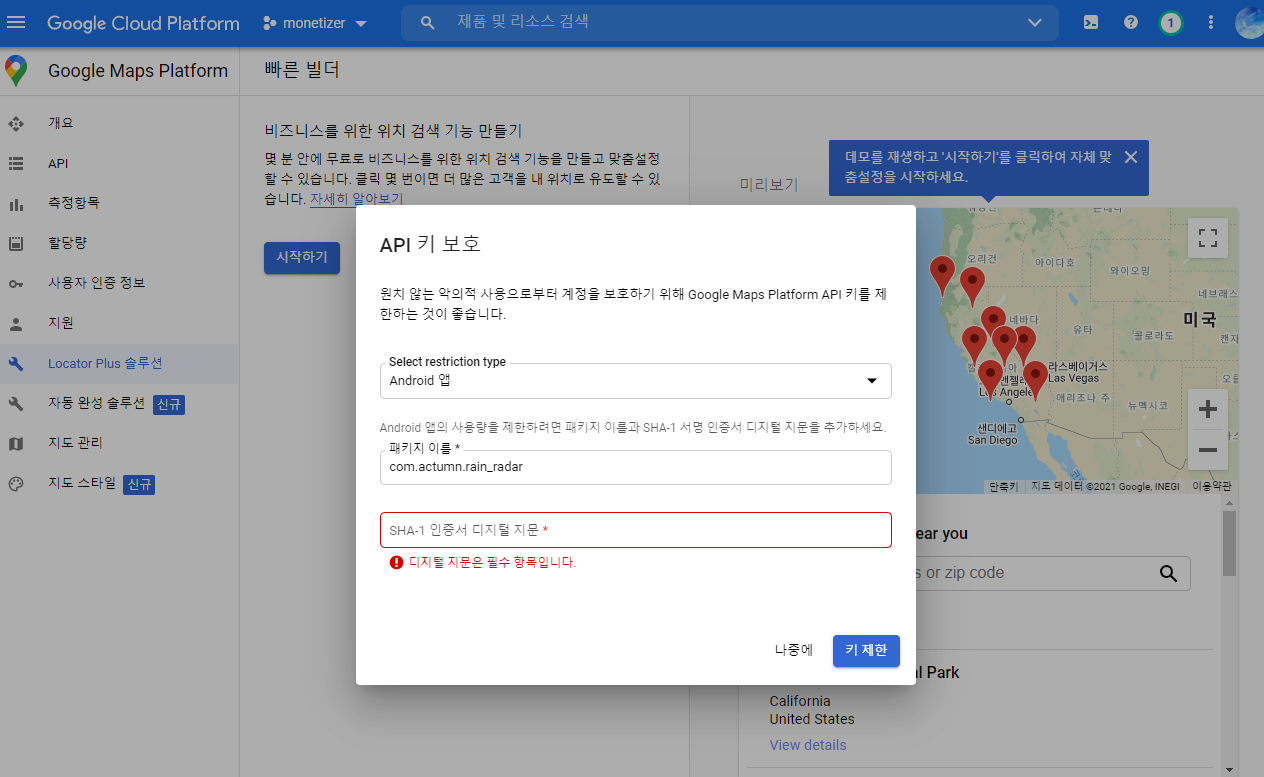Follow the 자세히 알아보기 link
Viewport: 1264px width, 777px height.
(x=356, y=199)
